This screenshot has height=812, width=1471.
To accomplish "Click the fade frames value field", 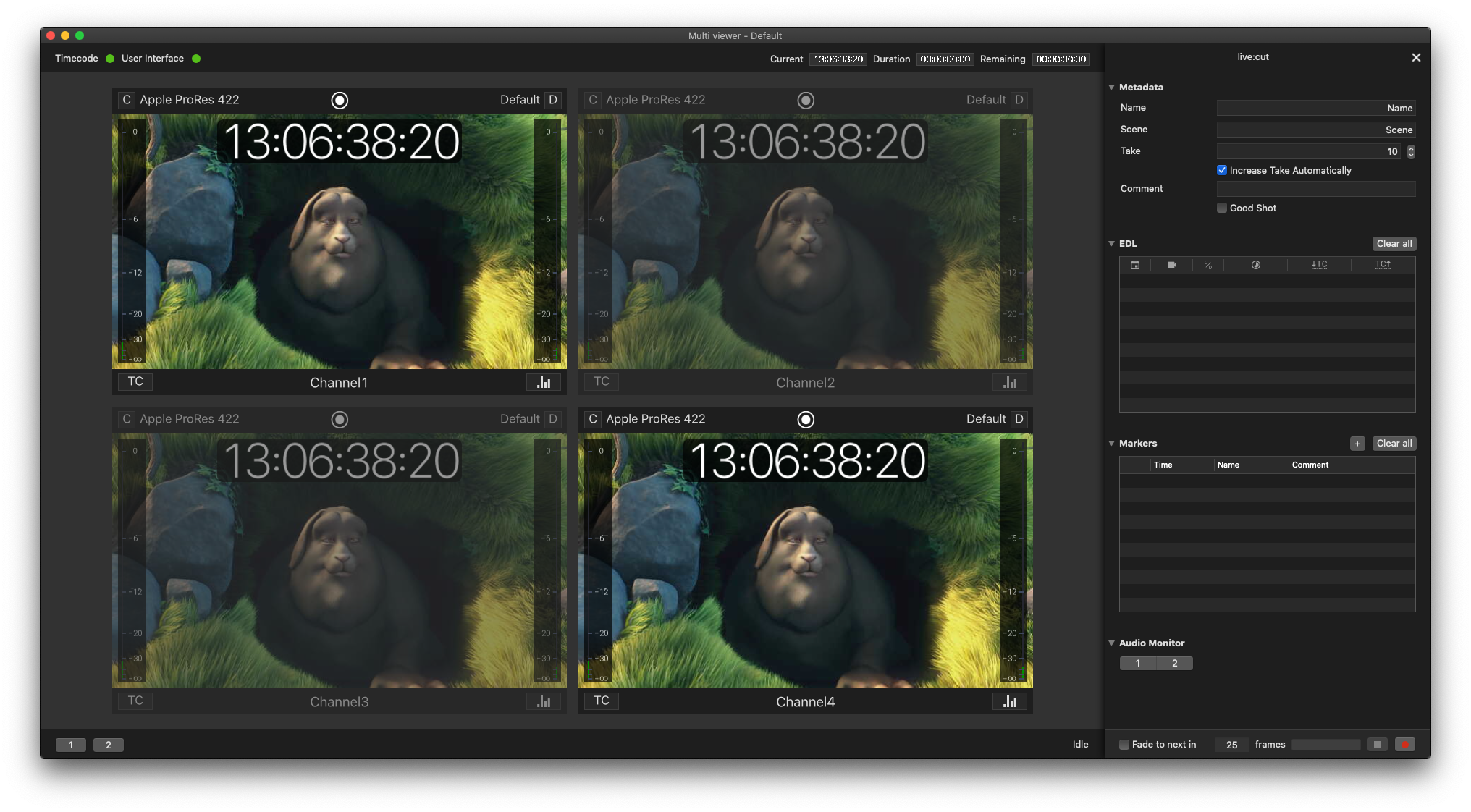I will click(1232, 745).
